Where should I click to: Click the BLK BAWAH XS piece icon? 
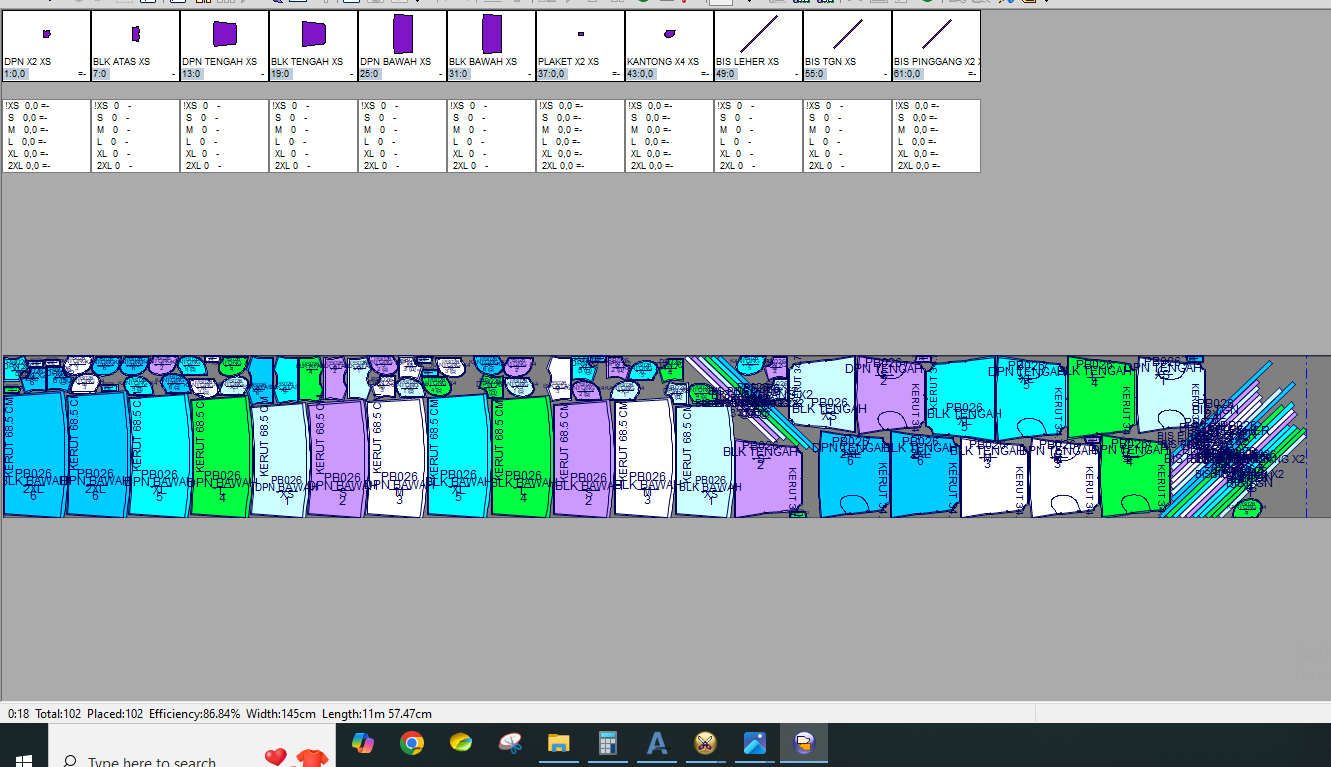(x=492, y=34)
